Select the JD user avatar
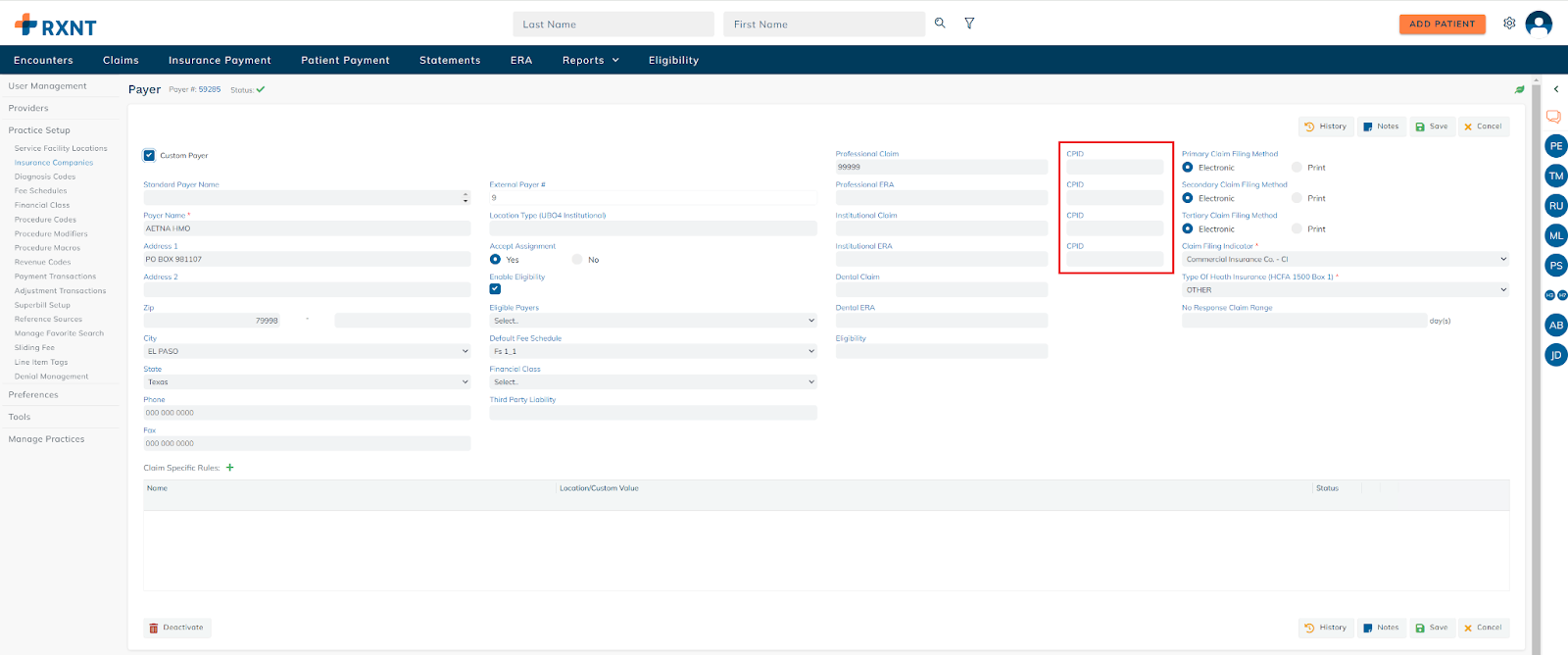The height and width of the screenshot is (655, 1568). pyautogui.click(x=1556, y=355)
